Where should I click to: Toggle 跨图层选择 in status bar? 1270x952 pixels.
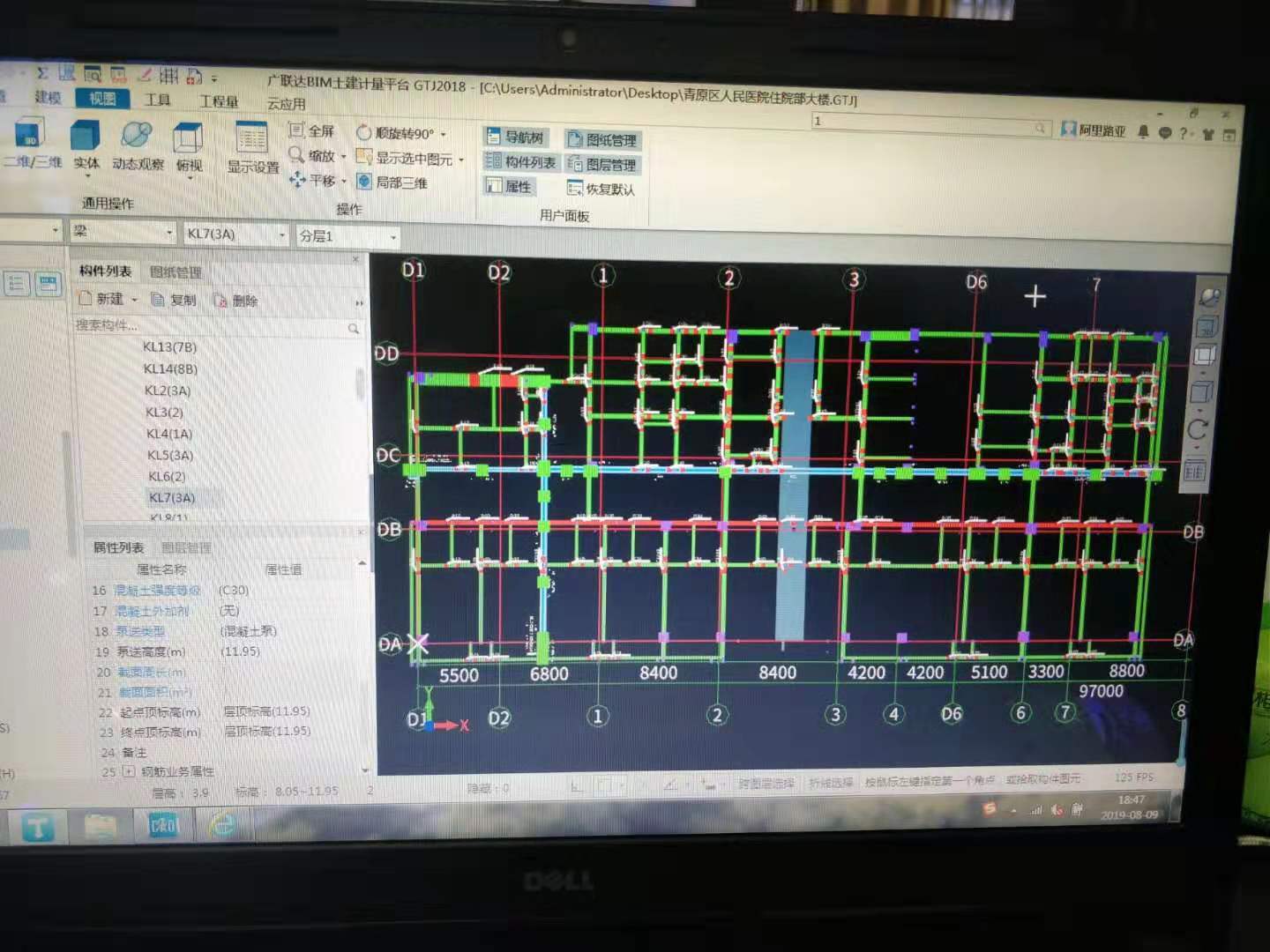pyautogui.click(x=766, y=783)
